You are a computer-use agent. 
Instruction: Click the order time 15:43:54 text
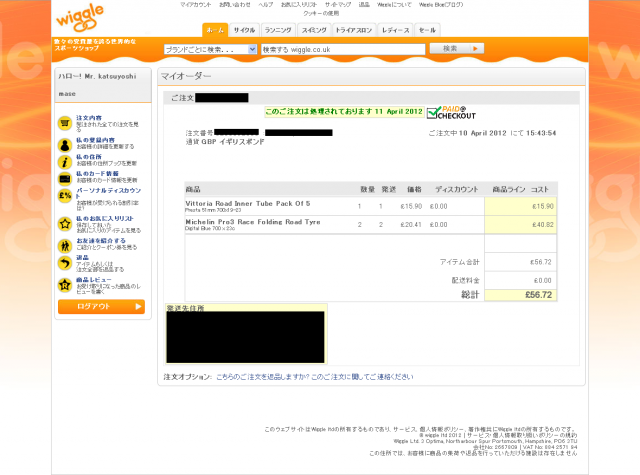click(541, 133)
